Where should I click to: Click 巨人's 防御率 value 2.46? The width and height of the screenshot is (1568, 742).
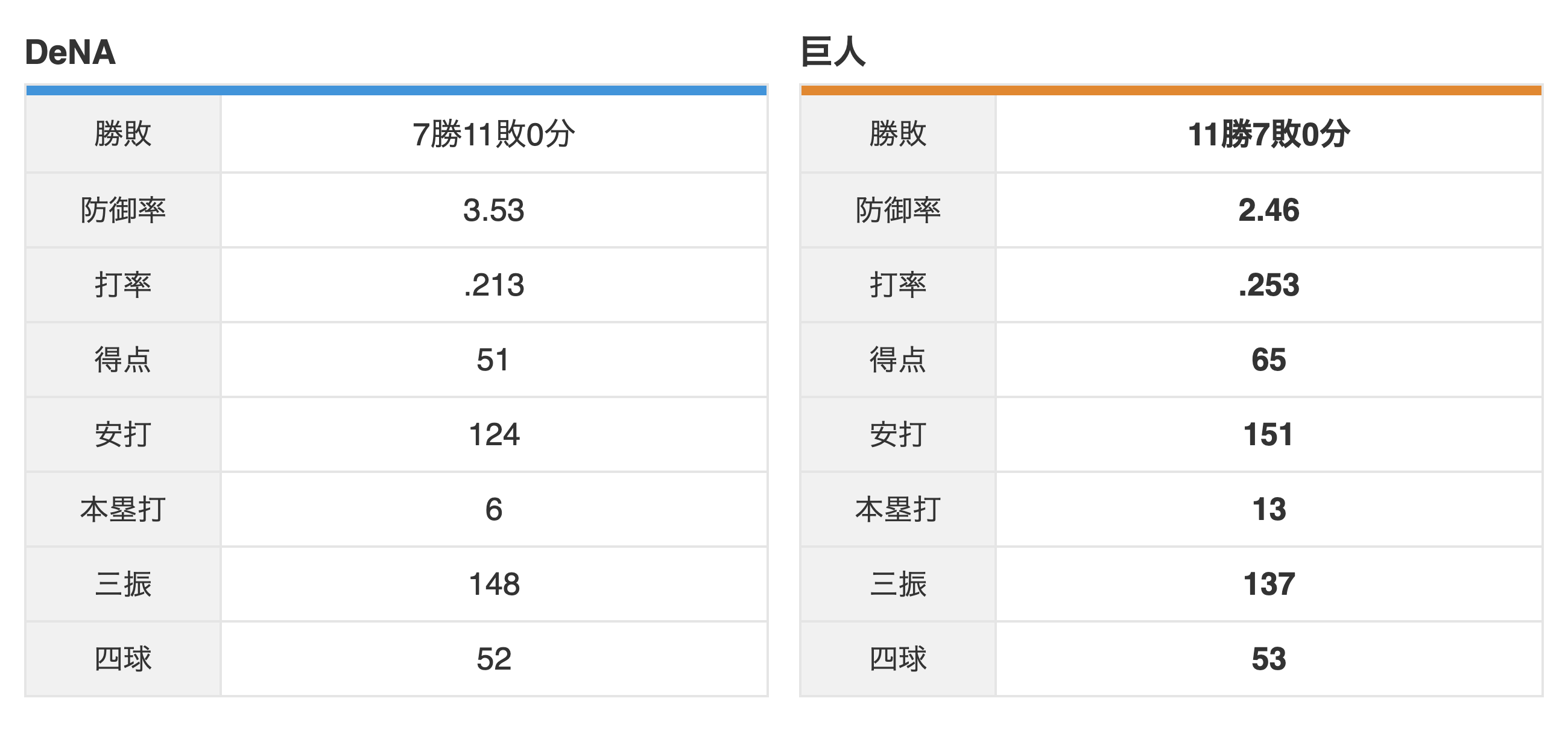(x=1268, y=211)
